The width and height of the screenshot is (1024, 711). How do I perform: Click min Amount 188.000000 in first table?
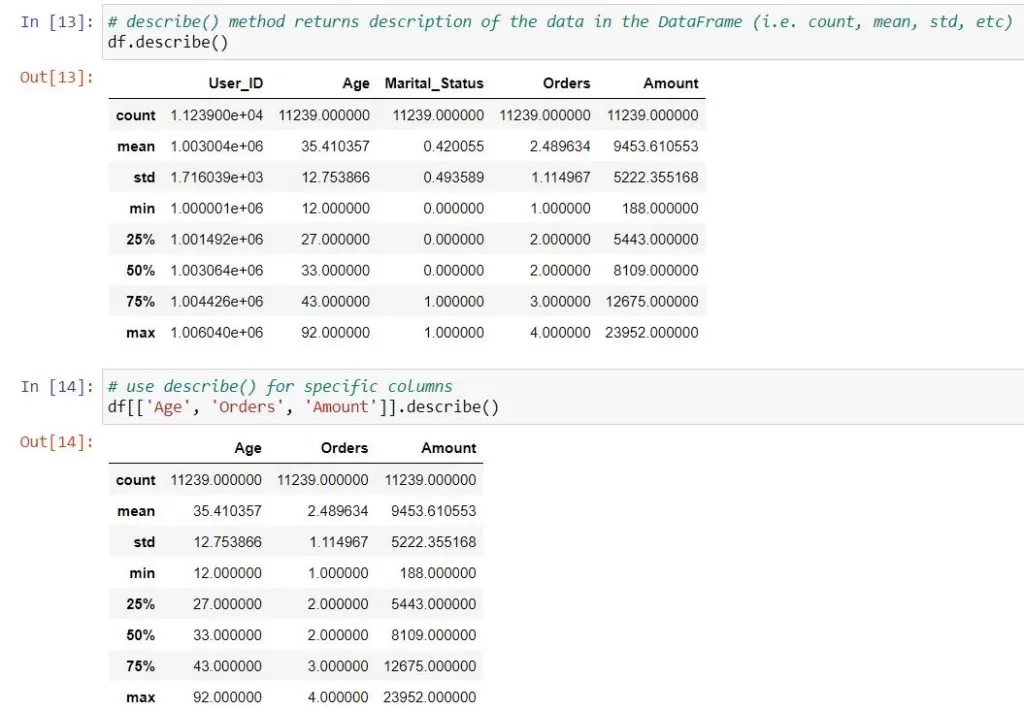[660, 209]
